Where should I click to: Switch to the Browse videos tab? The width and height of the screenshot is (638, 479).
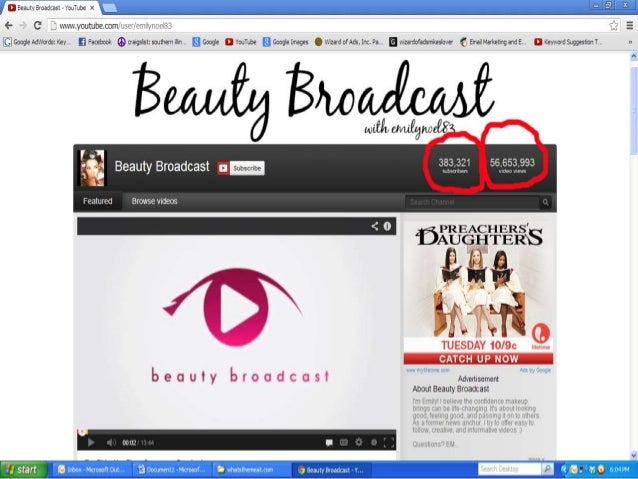coord(155,201)
